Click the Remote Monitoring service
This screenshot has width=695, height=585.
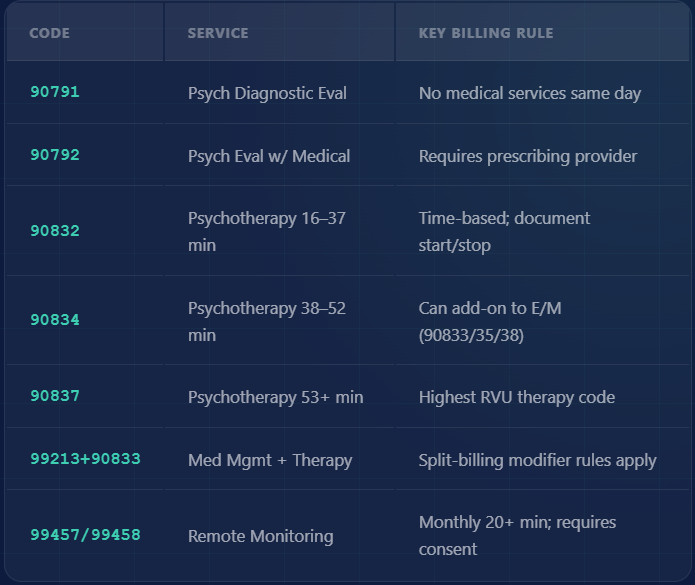[x=261, y=536]
